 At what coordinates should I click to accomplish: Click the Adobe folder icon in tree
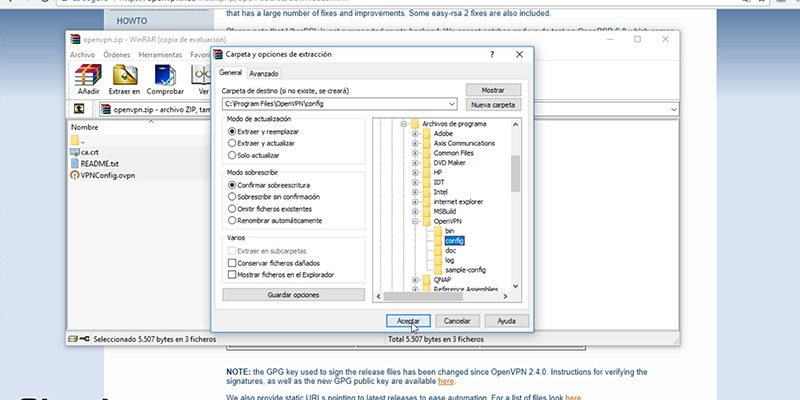point(427,134)
